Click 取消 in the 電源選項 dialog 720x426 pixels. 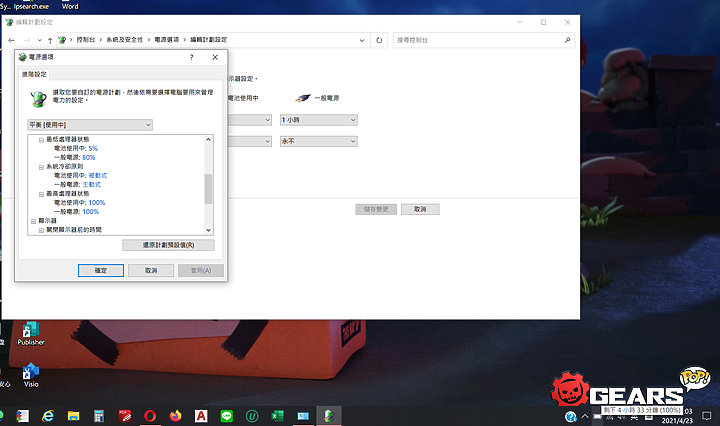pyautogui.click(x=151, y=270)
